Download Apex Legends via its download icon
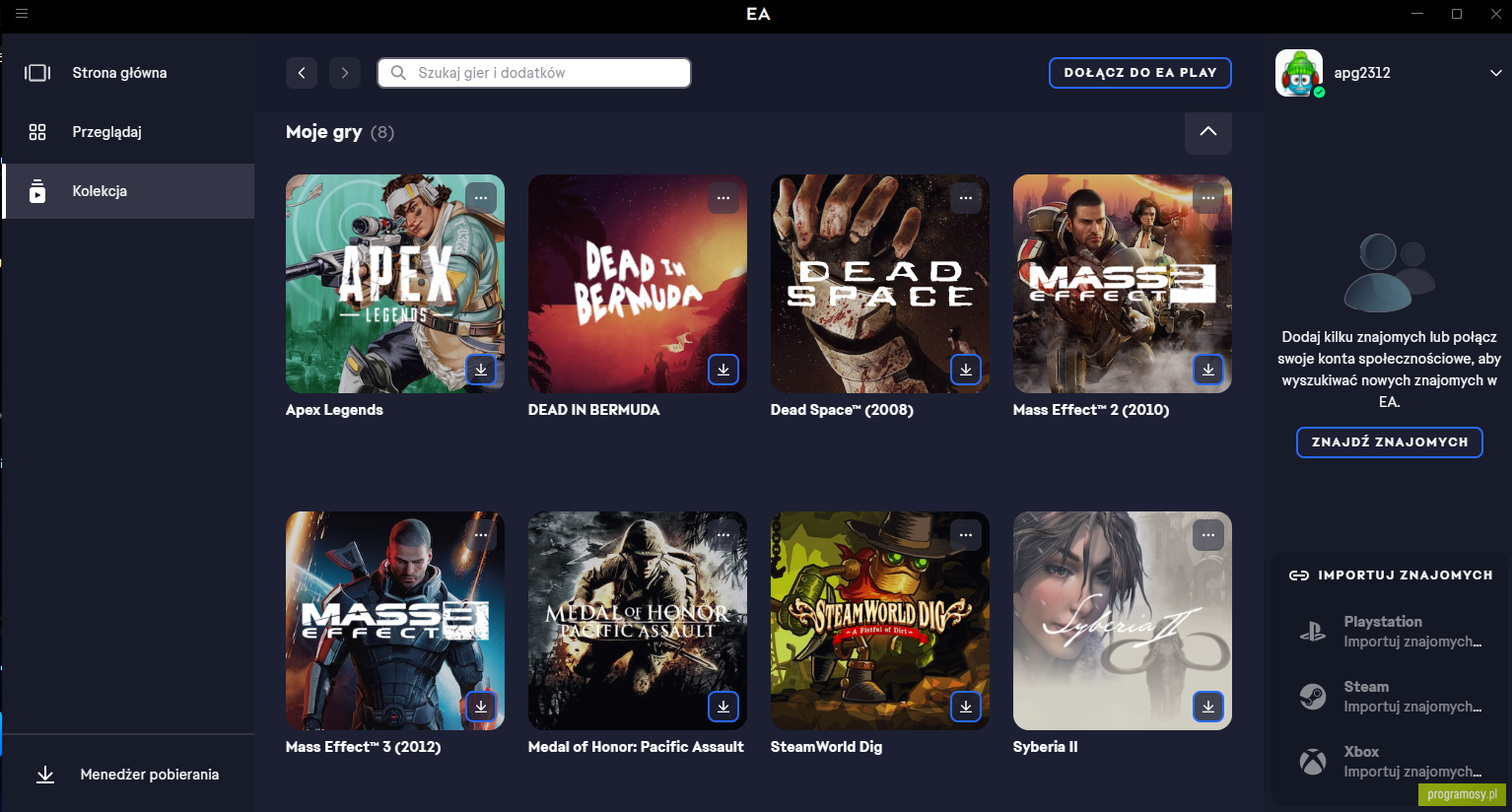1512x812 pixels. 481,370
